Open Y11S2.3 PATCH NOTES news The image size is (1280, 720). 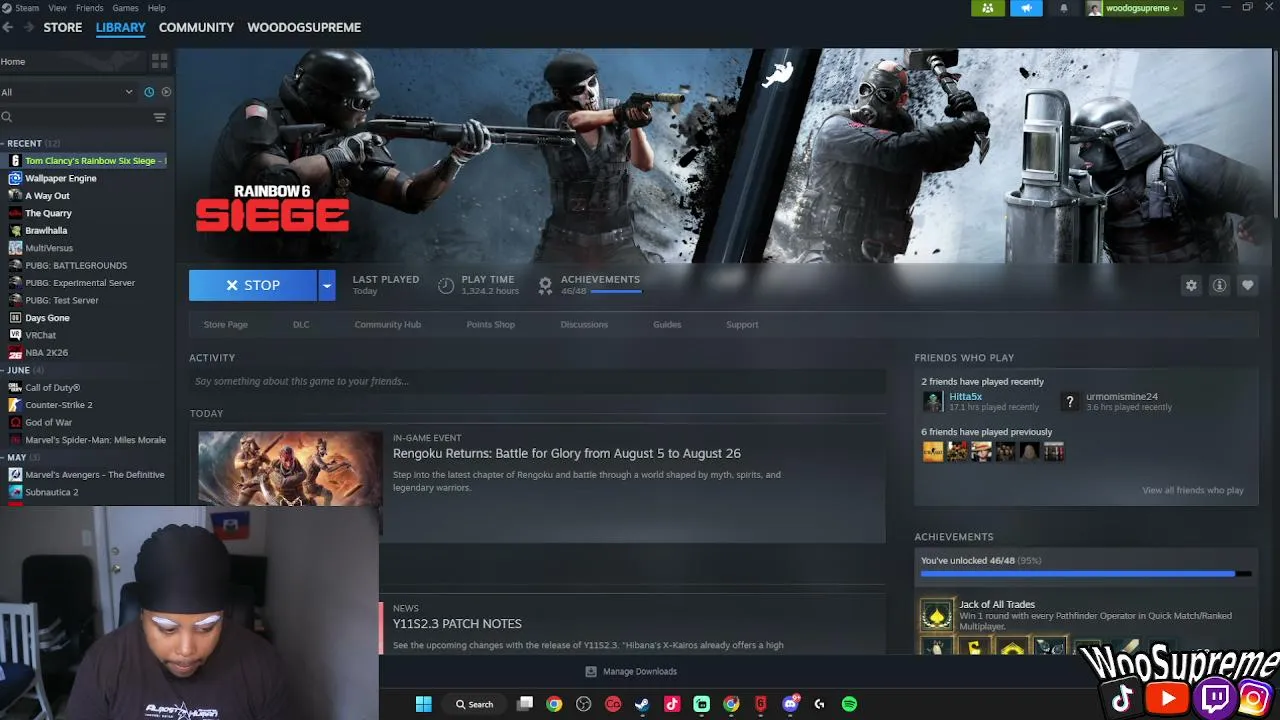[457, 623]
